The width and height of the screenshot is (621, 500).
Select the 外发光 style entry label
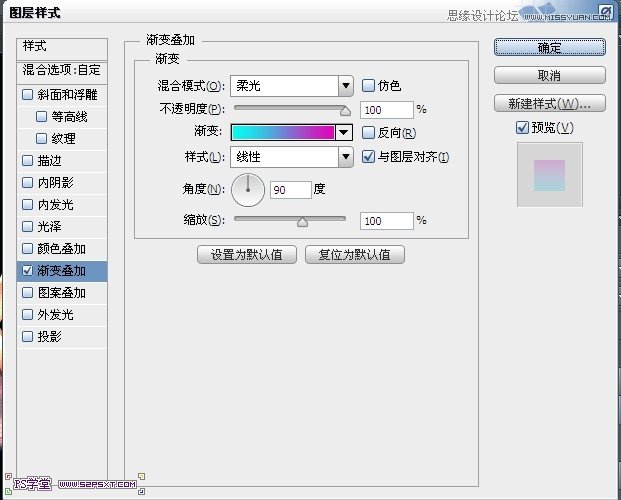click(x=55, y=315)
